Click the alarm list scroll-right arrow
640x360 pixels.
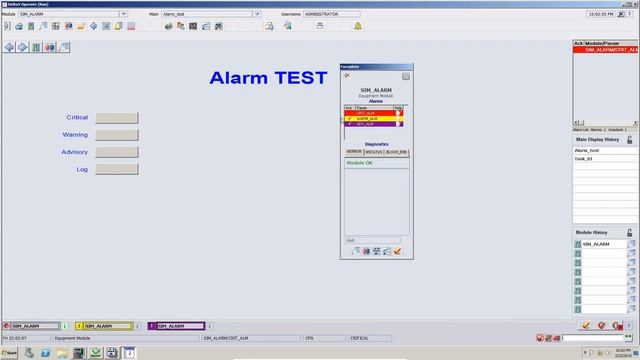click(x=635, y=122)
